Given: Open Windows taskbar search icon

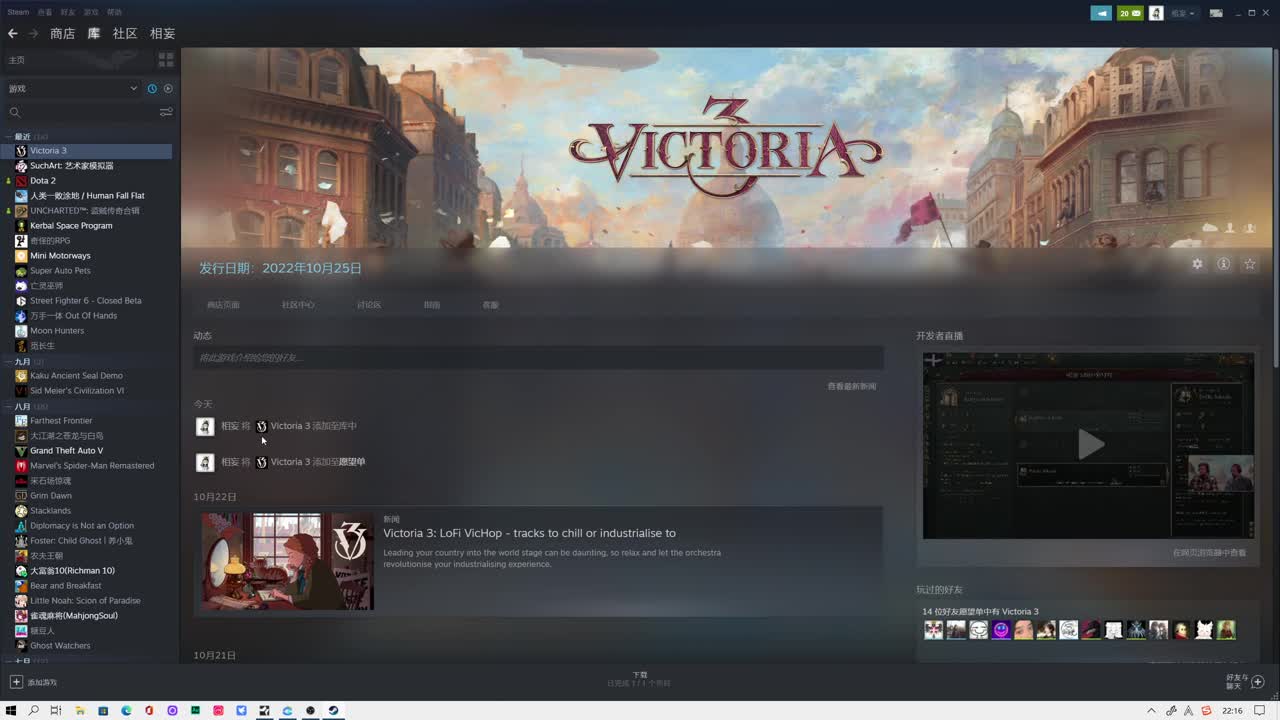Looking at the screenshot, I should coord(34,711).
